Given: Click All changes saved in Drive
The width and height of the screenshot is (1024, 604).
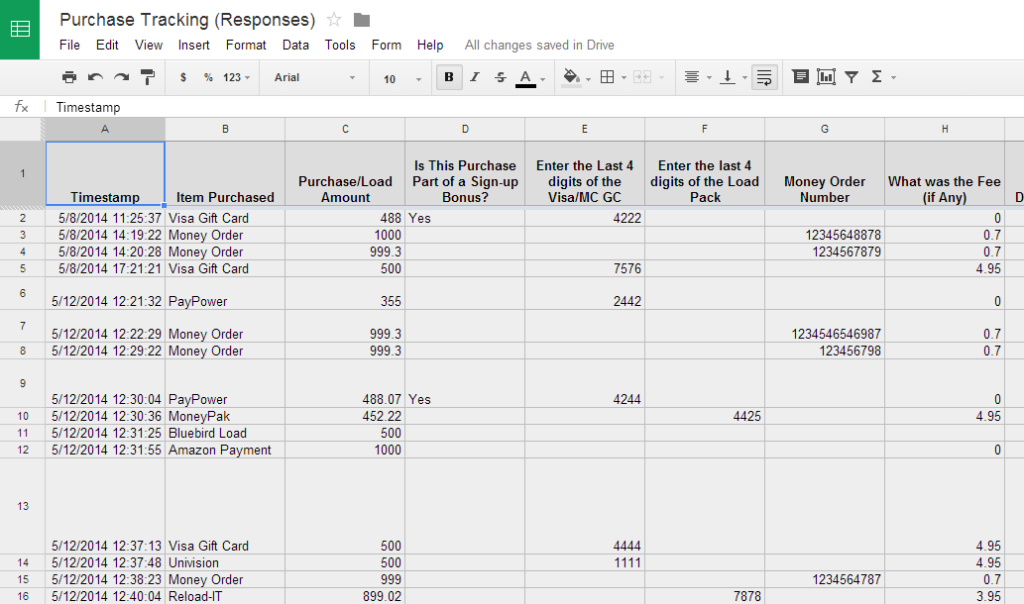Looking at the screenshot, I should 539,45.
